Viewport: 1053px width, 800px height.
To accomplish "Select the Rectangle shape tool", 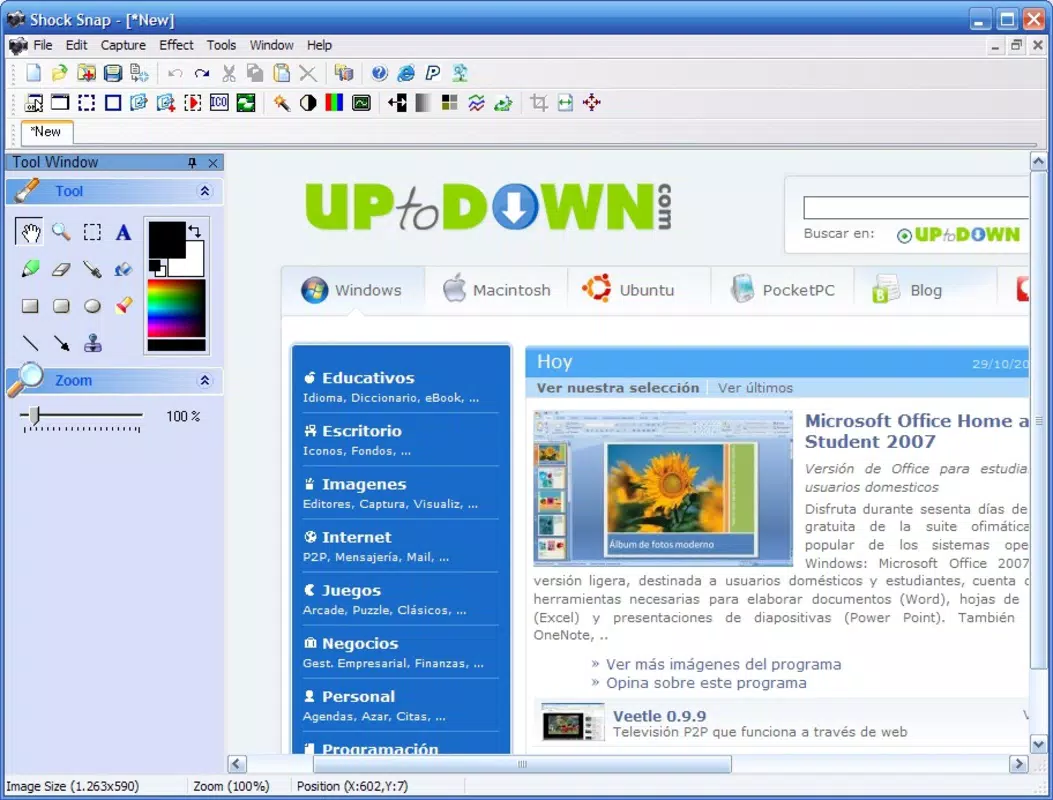I will [x=30, y=306].
